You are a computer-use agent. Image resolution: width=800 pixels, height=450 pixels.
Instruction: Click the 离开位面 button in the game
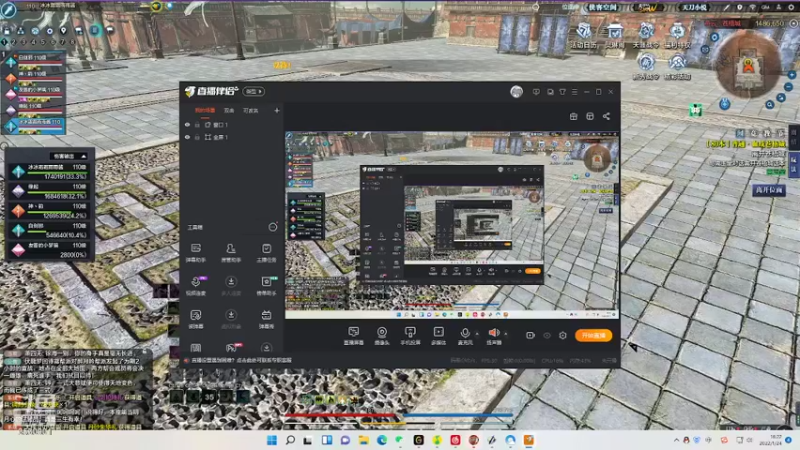point(769,190)
